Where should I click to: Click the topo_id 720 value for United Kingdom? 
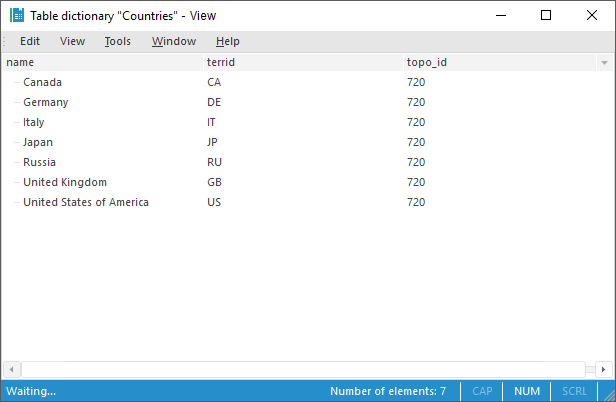coord(416,182)
